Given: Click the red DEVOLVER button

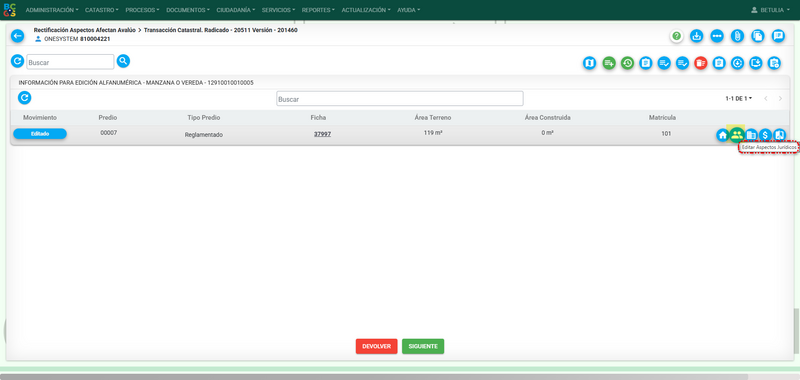Looking at the screenshot, I should click(x=377, y=346).
